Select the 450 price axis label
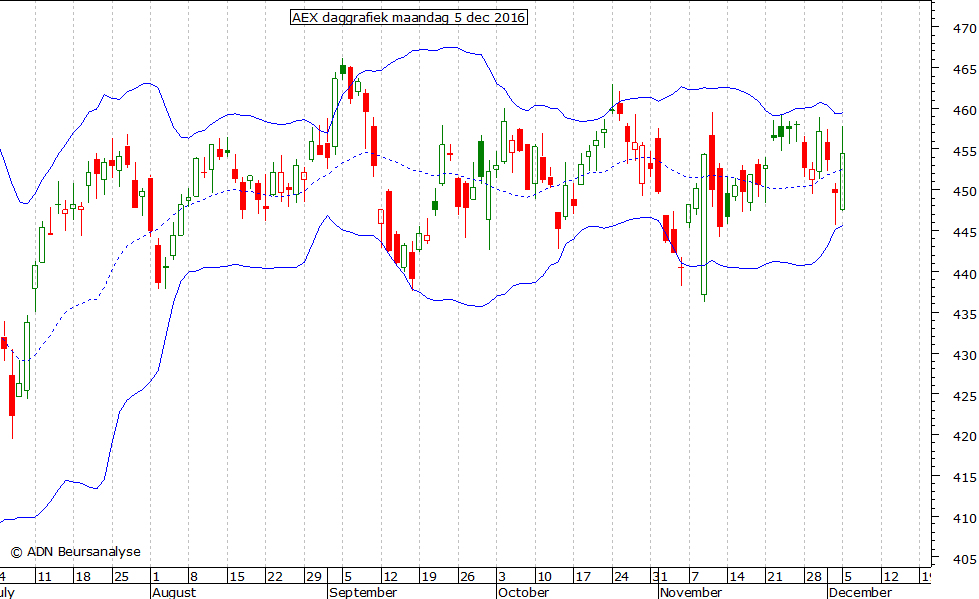979x599 pixels. (x=965, y=192)
